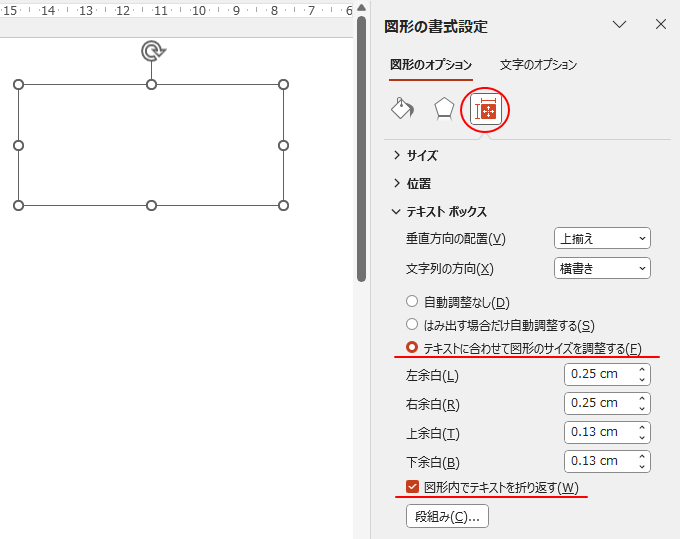Select はみ出す場合だけ自動調整する radio button

(412, 324)
